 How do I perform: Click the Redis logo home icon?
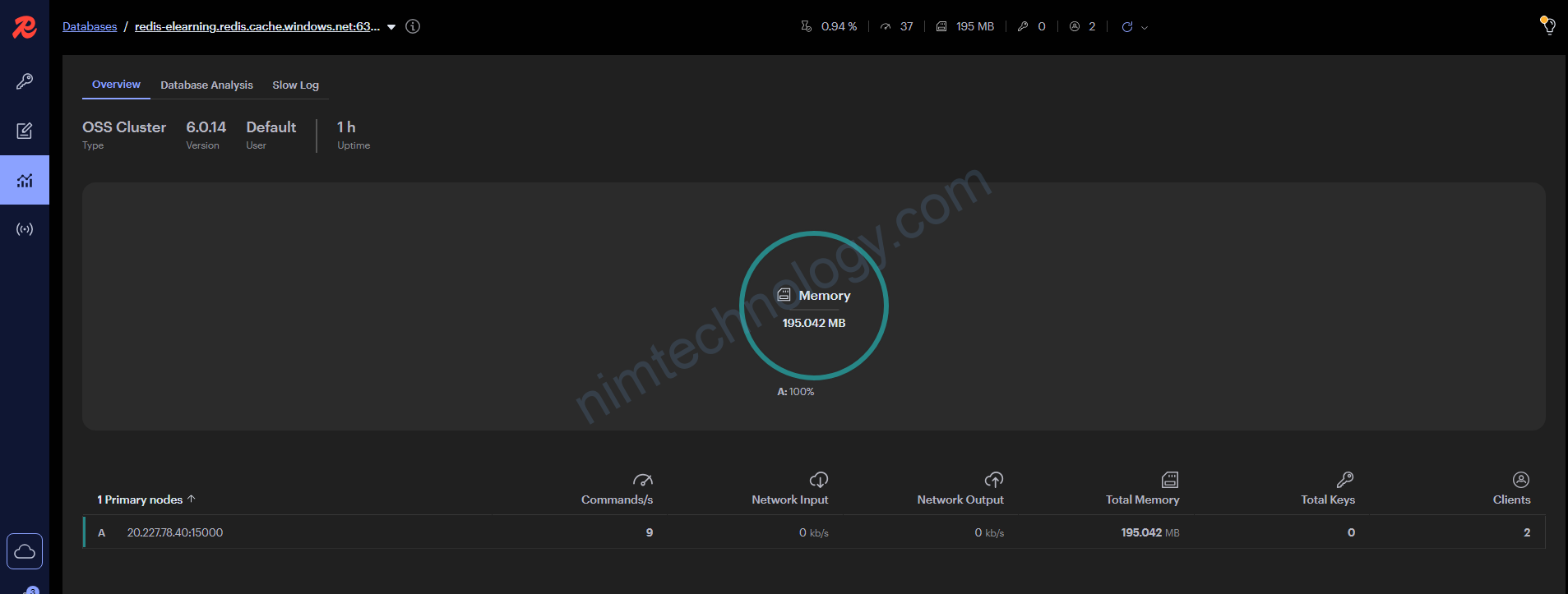(x=25, y=27)
